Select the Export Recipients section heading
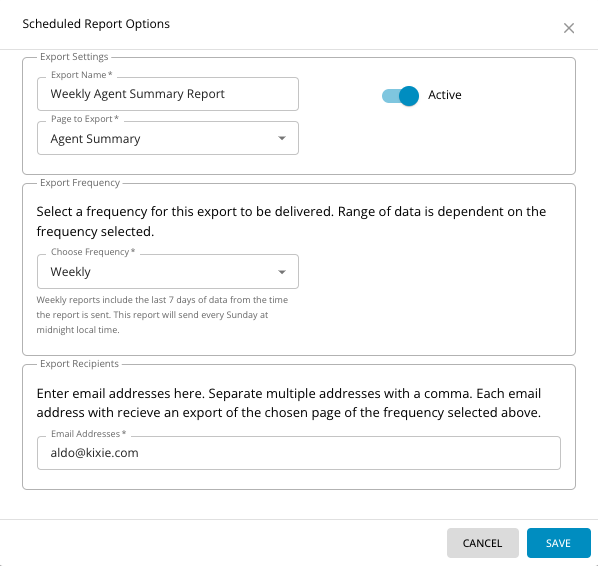598x566 pixels. [x=79, y=363]
